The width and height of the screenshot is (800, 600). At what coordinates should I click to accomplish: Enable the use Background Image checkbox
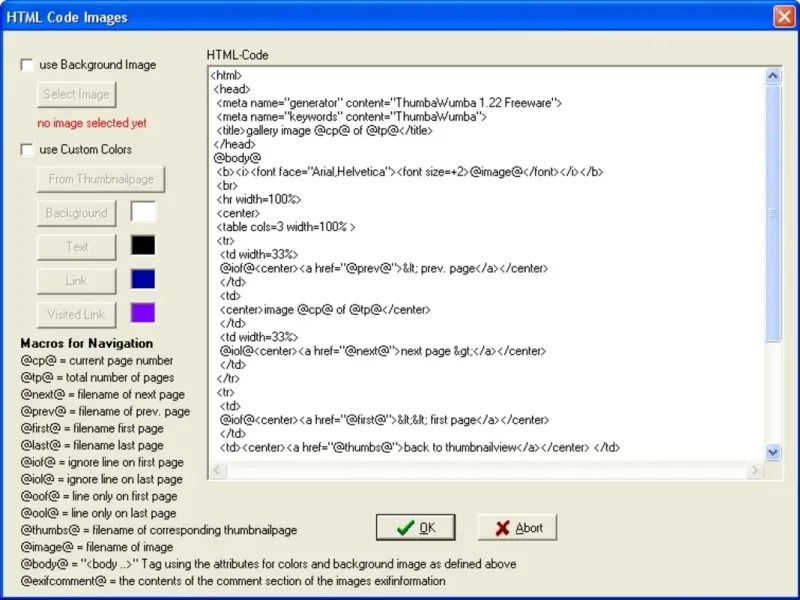[x=27, y=65]
